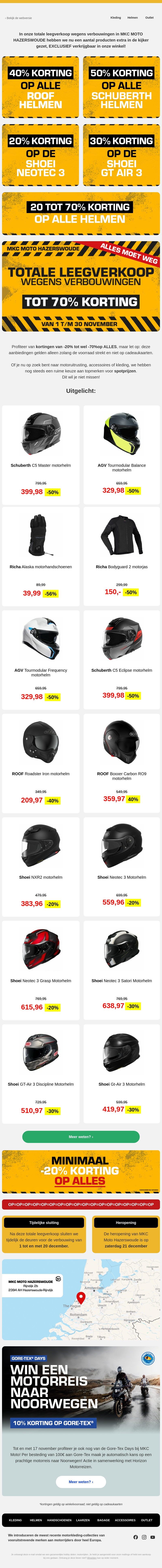Image resolution: width=162 pixels, height=1568 pixels.
Task: Open the Helmen link in top navigation
Action: pos(133,18)
